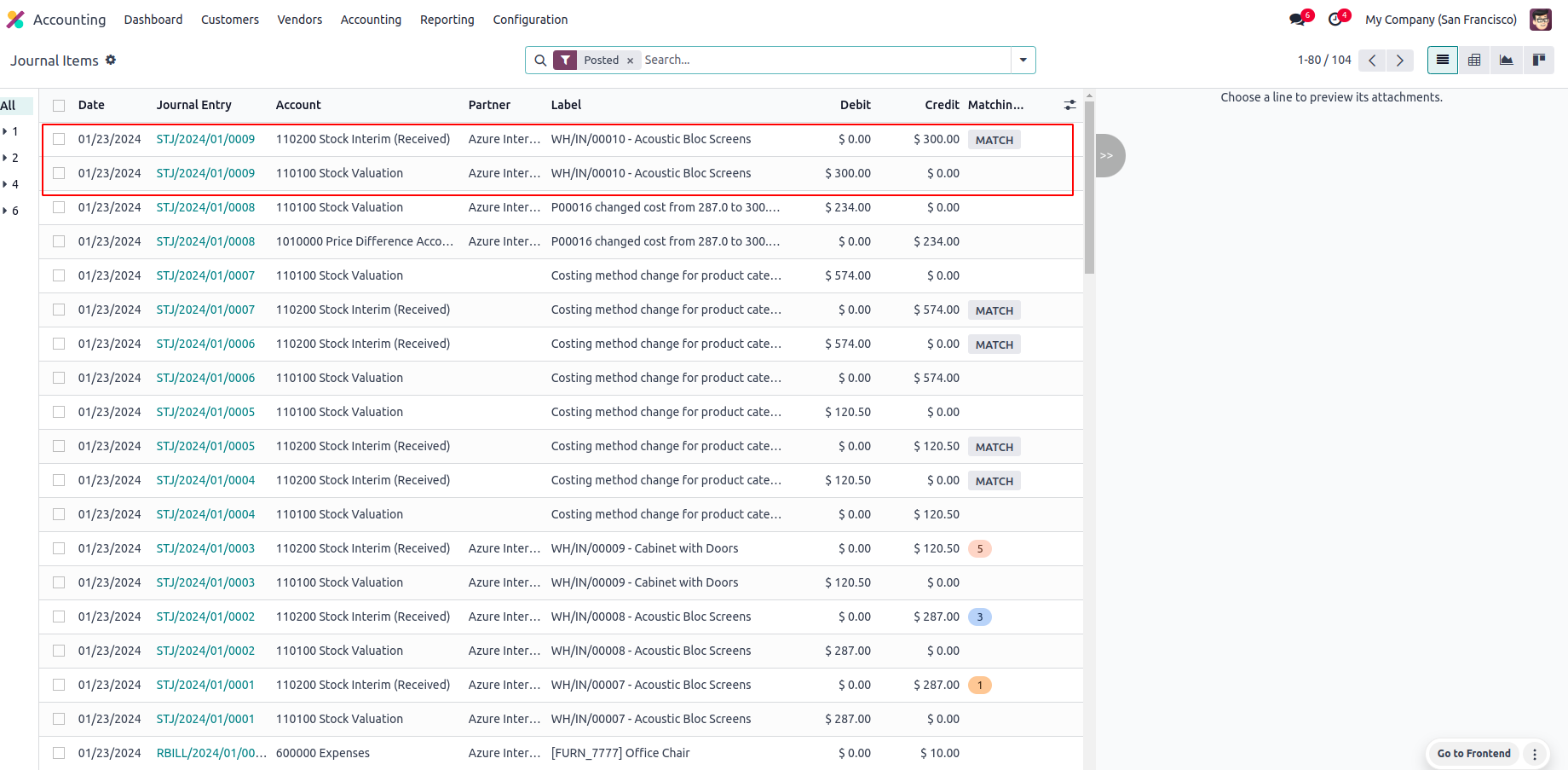The height and width of the screenshot is (770, 1568).
Task: Switch to graph view
Action: tap(1507, 60)
